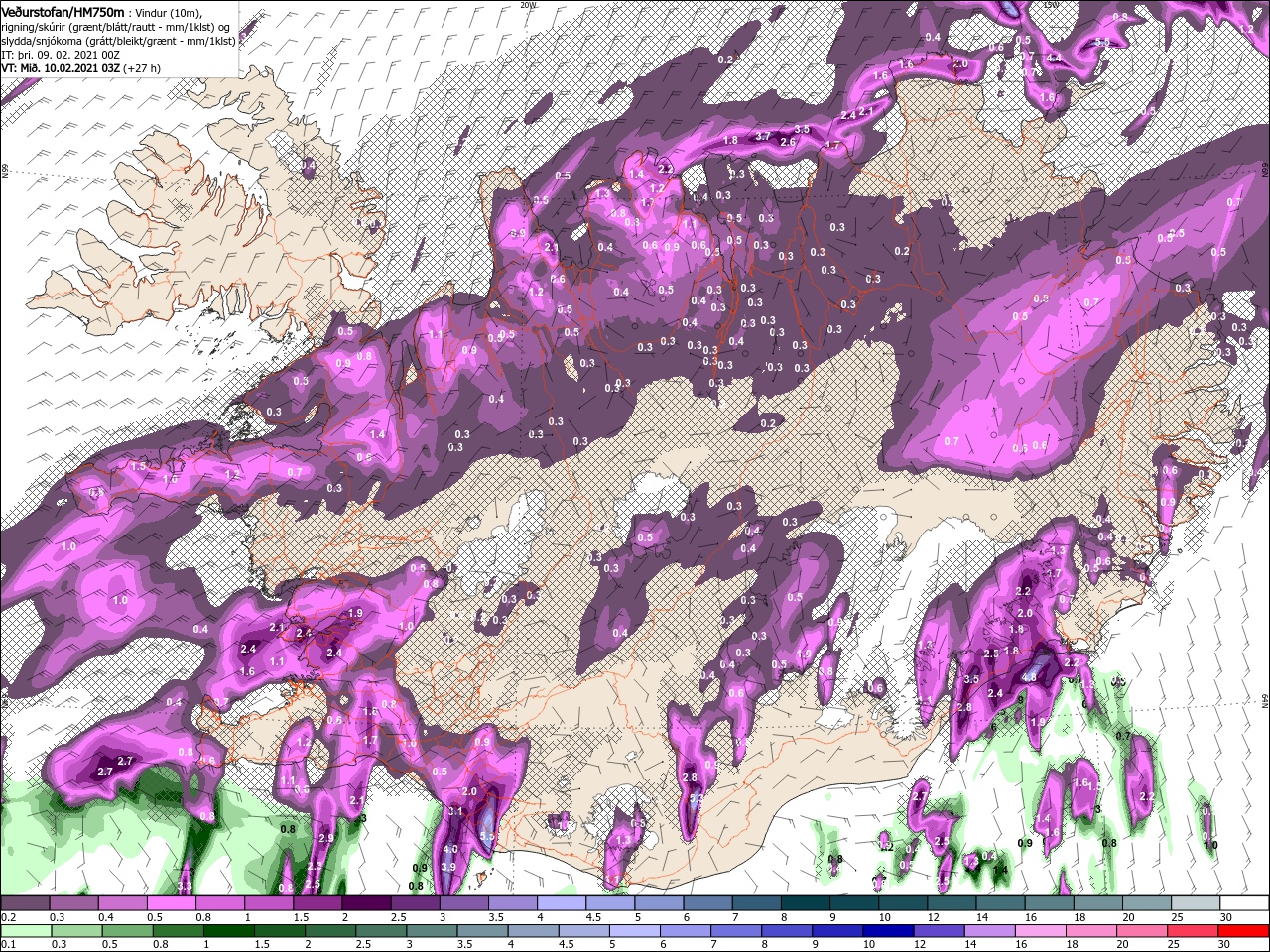Click the bright magenta 0.5 swatch in snow scale
Screen dimensions: 1270x952
171,902
